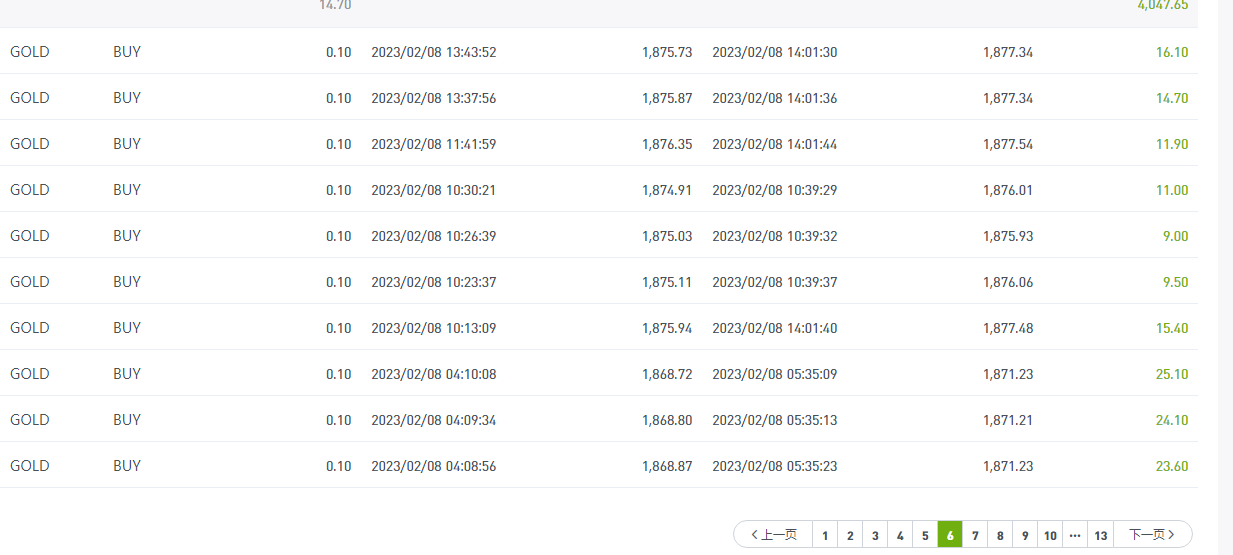
Task: Select open time 2023/02/08 11:41:59
Action: pyautogui.click(x=433, y=144)
